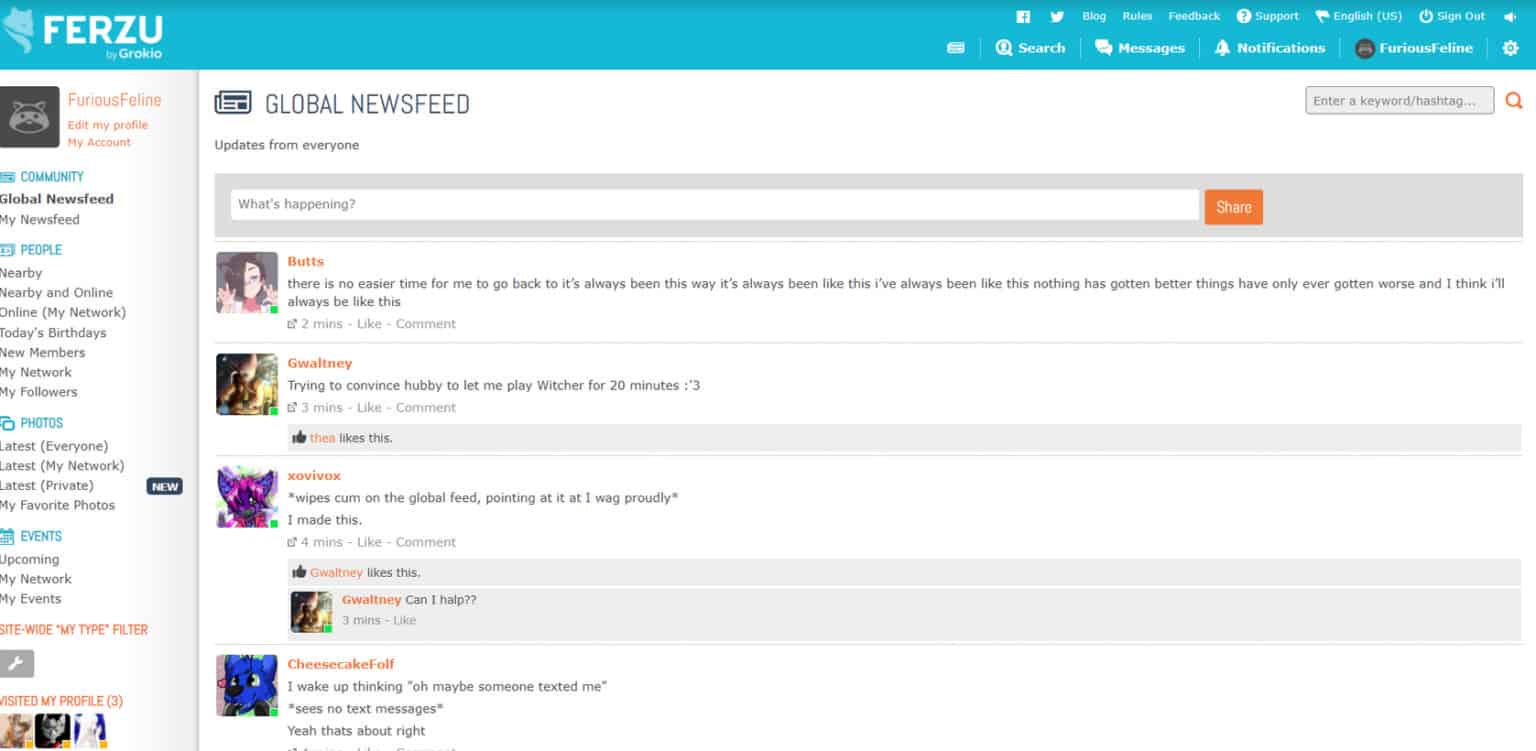The height and width of the screenshot is (751, 1536).
Task: Click the orange search magnifier icon
Action: pos(1514,101)
